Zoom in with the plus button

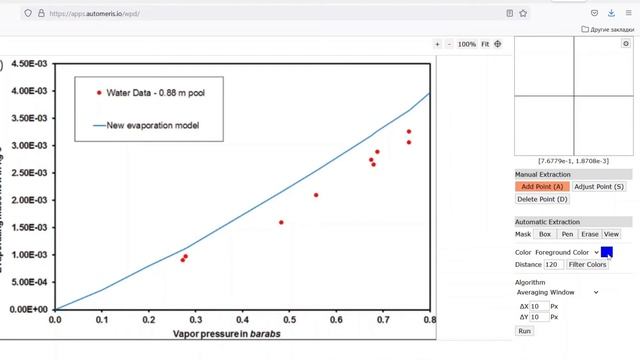(437, 44)
